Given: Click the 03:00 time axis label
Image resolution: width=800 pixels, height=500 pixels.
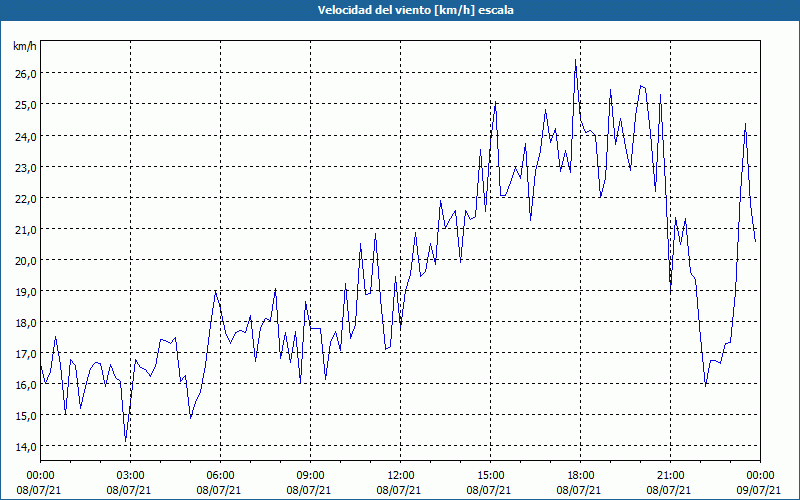Looking at the screenshot, I should point(130,476).
